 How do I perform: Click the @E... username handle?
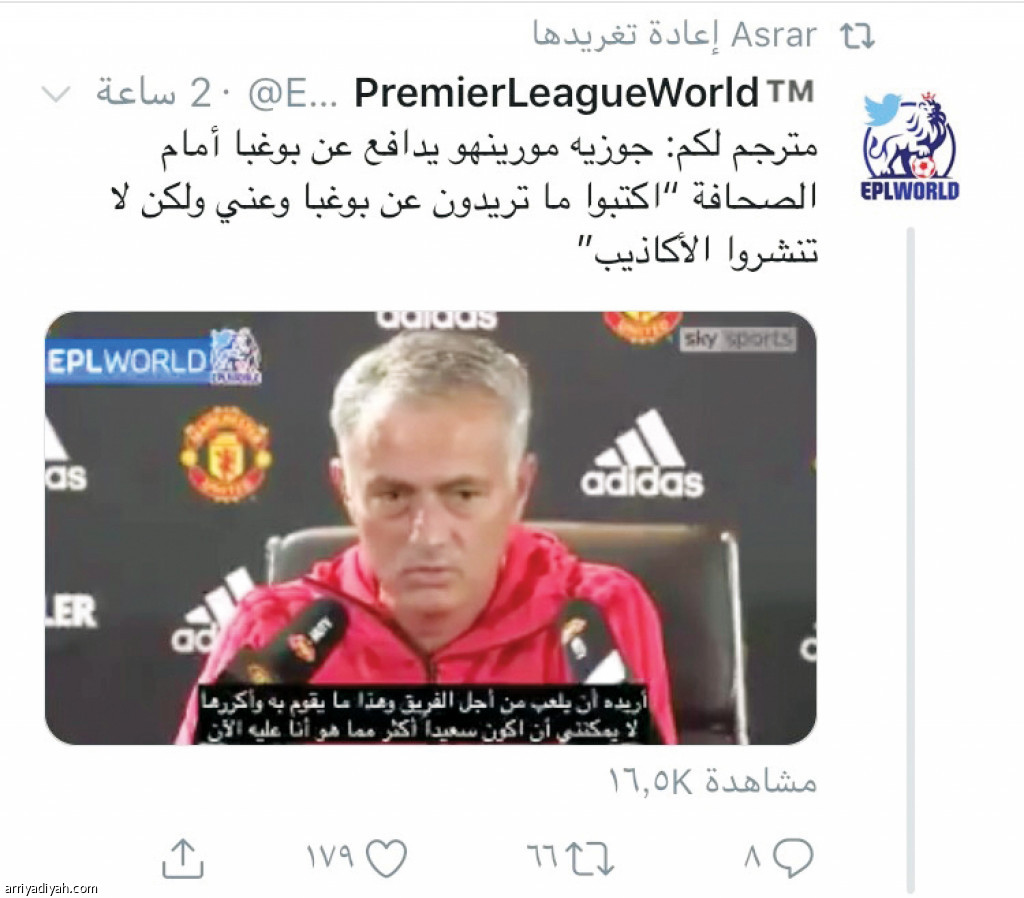293,94
